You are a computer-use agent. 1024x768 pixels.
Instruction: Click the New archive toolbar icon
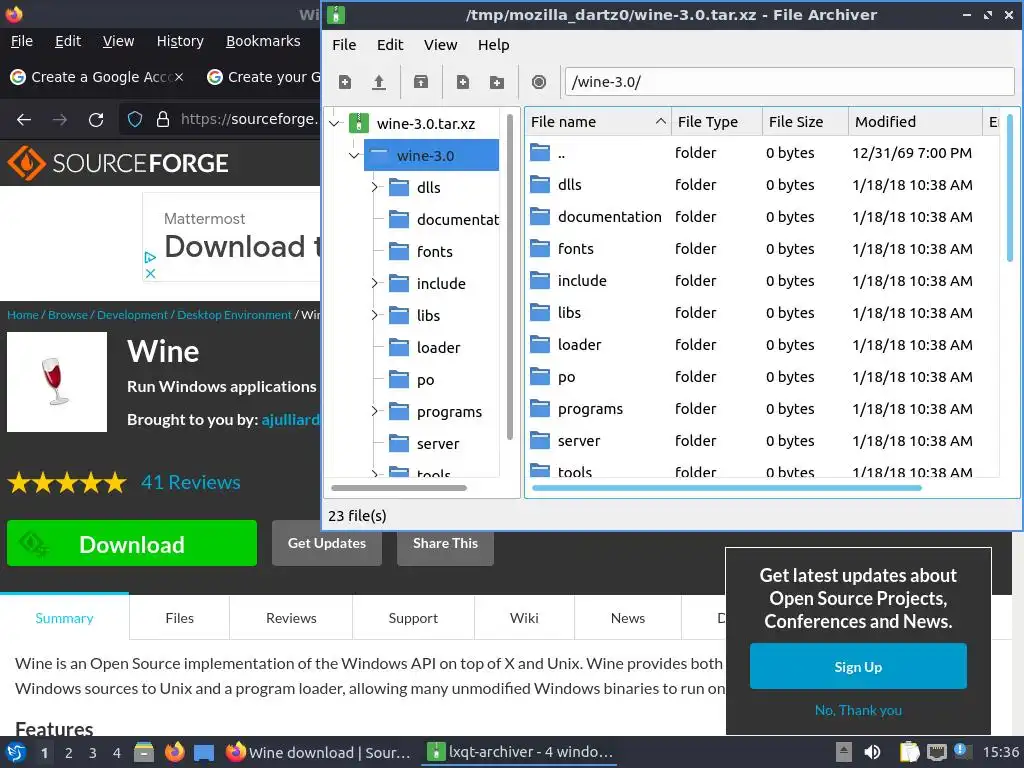click(x=345, y=82)
